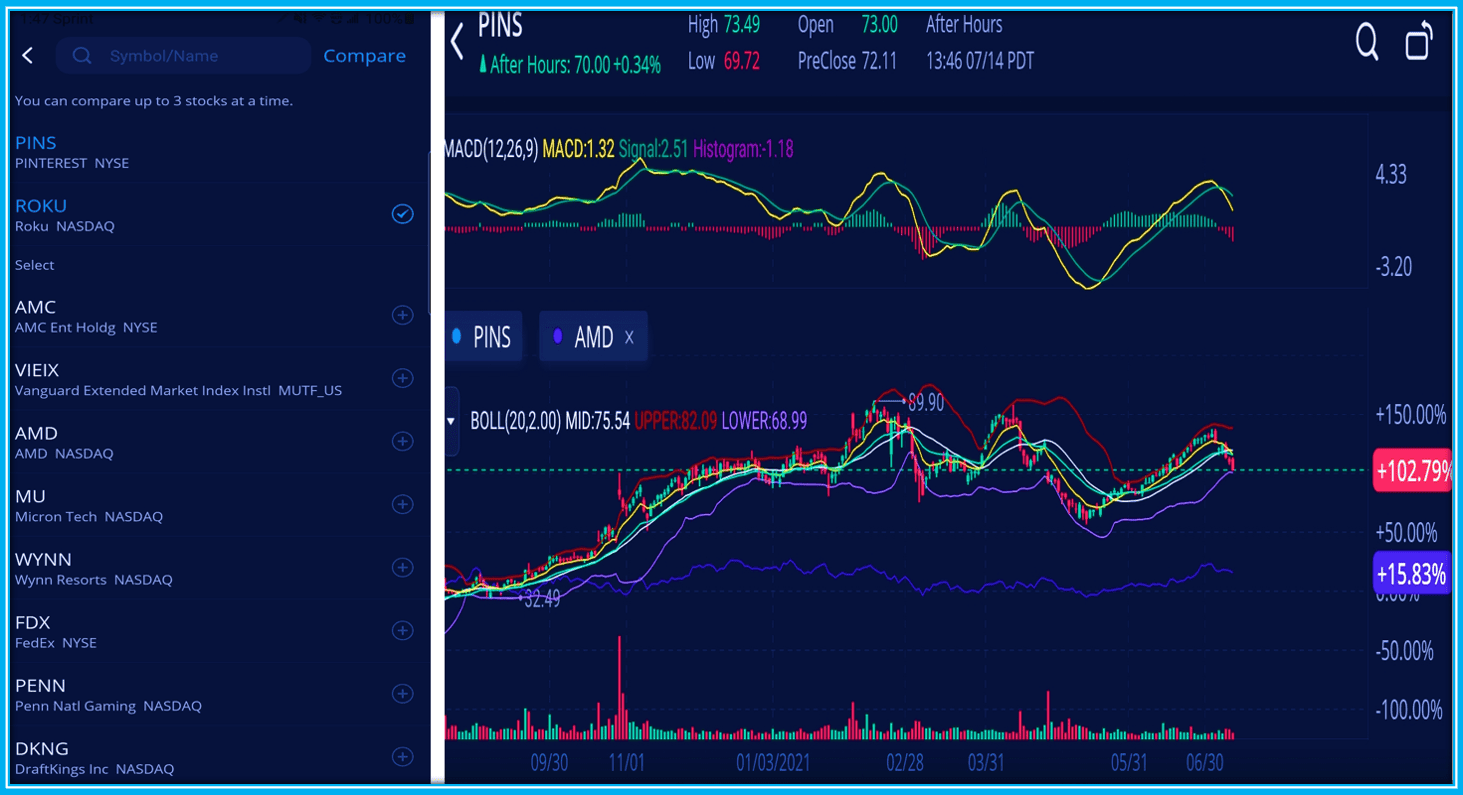Click the 32.49 low price marker

(x=542, y=600)
